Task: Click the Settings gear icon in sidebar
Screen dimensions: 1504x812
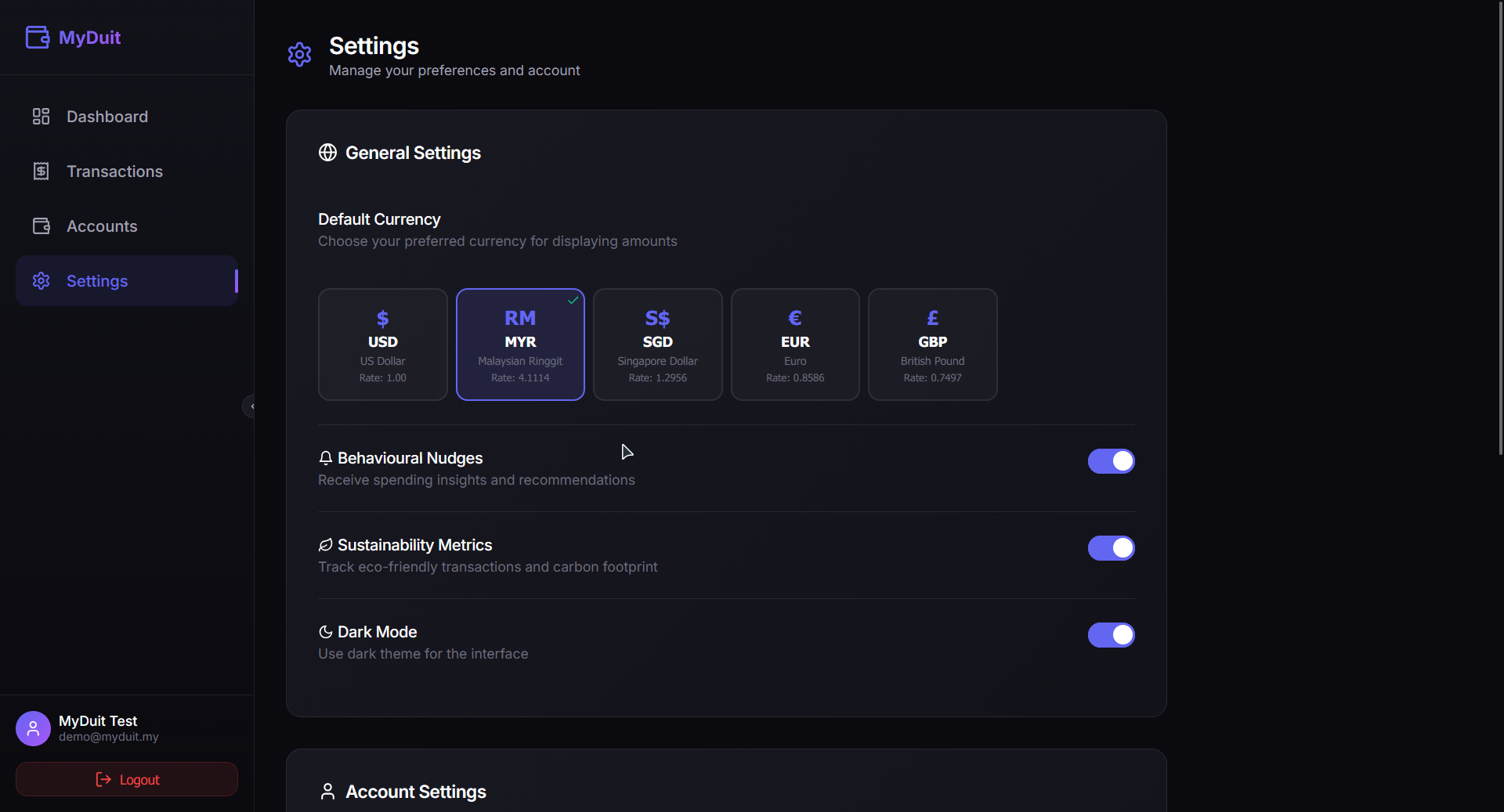Action: (x=42, y=281)
